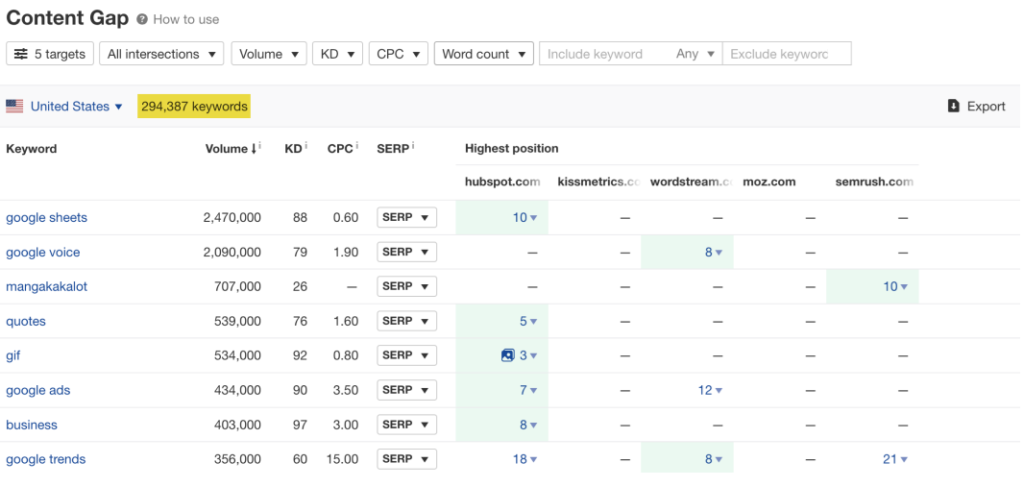
Task: Expand hubspot position 8 for business
Action: click(528, 425)
